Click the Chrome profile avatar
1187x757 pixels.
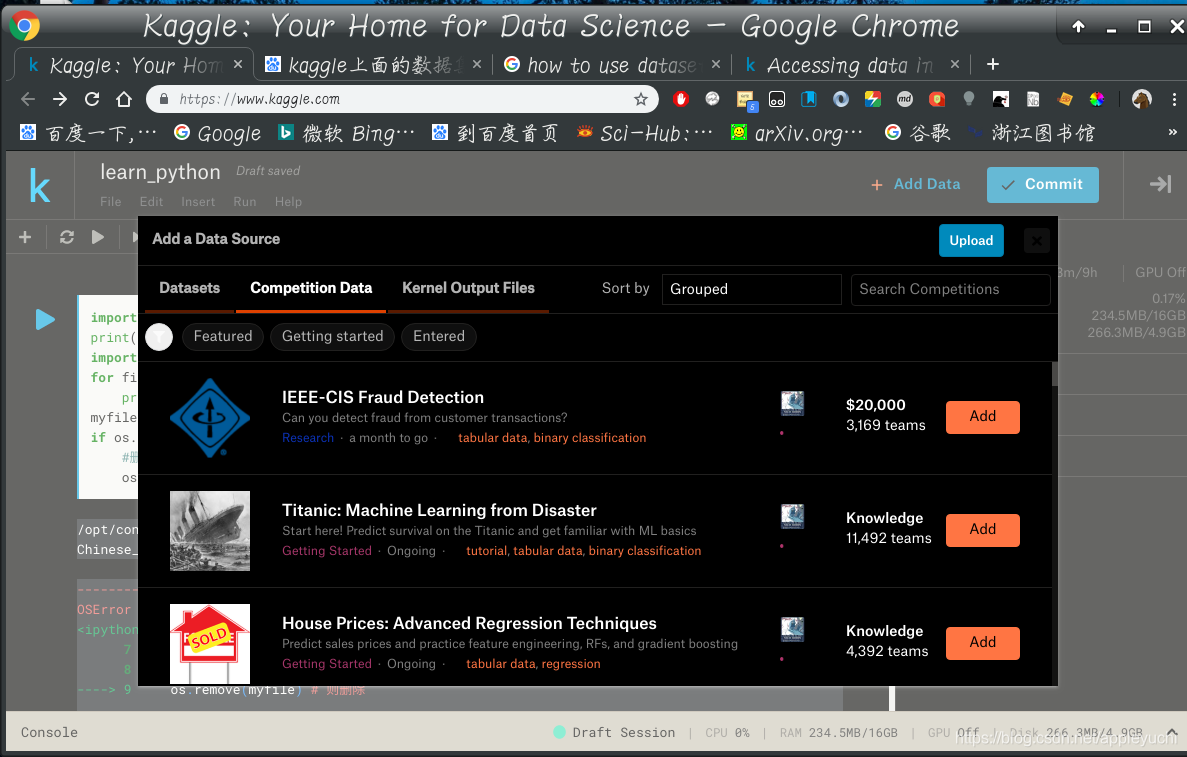[x=1142, y=99]
